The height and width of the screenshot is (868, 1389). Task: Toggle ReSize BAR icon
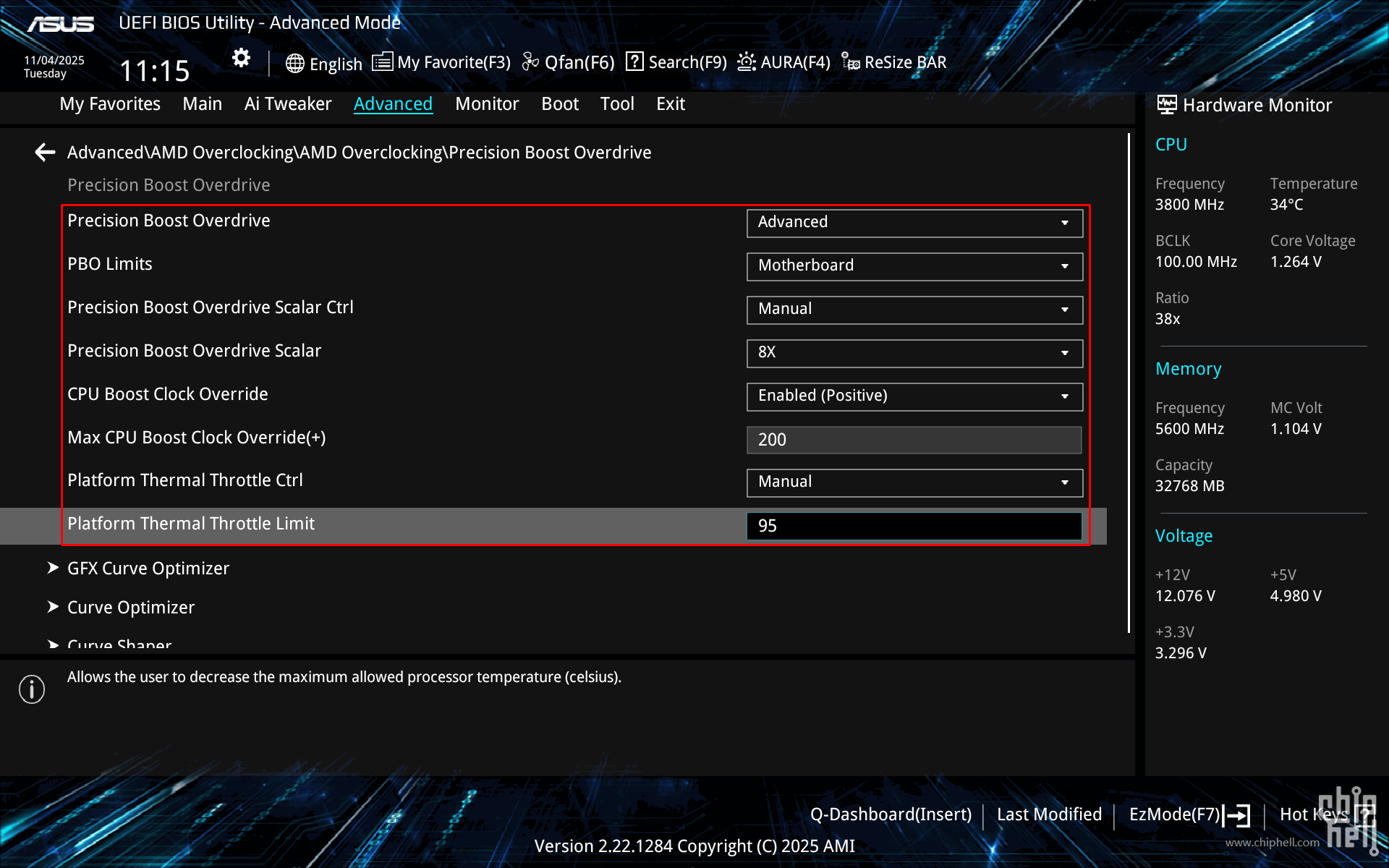point(851,63)
